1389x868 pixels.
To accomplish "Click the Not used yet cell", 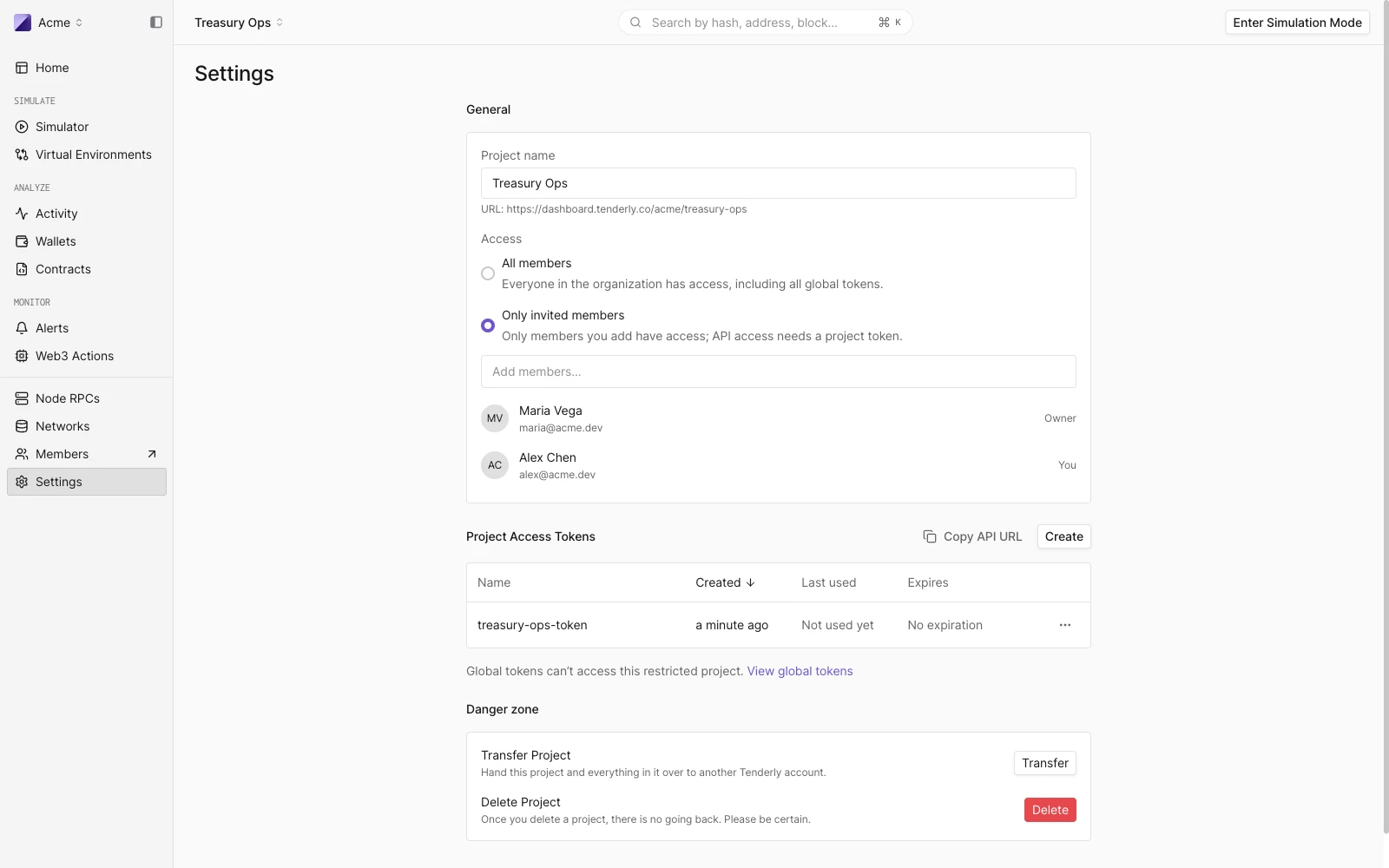I will click(x=838, y=625).
